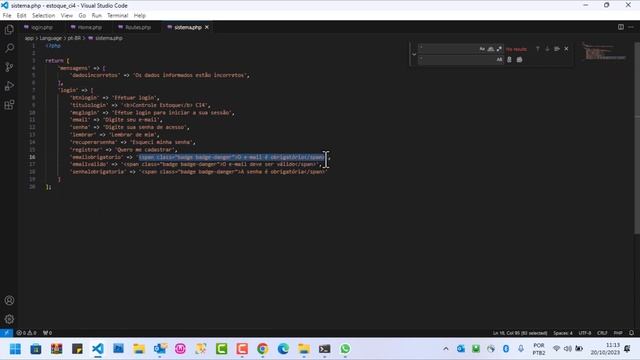This screenshot has width=640, height=360.
Task: Open the Run menu
Action: point(96,16)
